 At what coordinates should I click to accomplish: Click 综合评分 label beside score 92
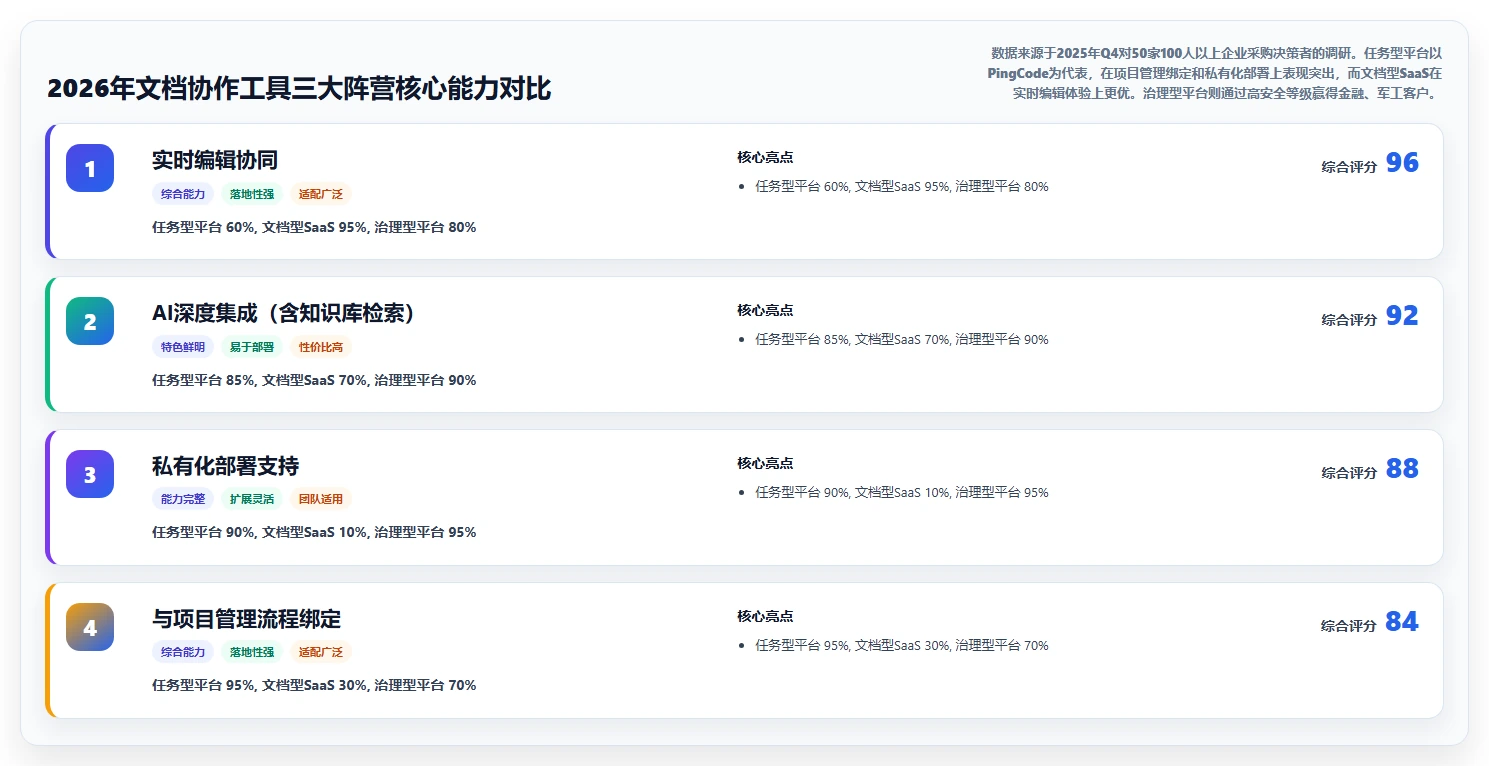tap(1349, 320)
